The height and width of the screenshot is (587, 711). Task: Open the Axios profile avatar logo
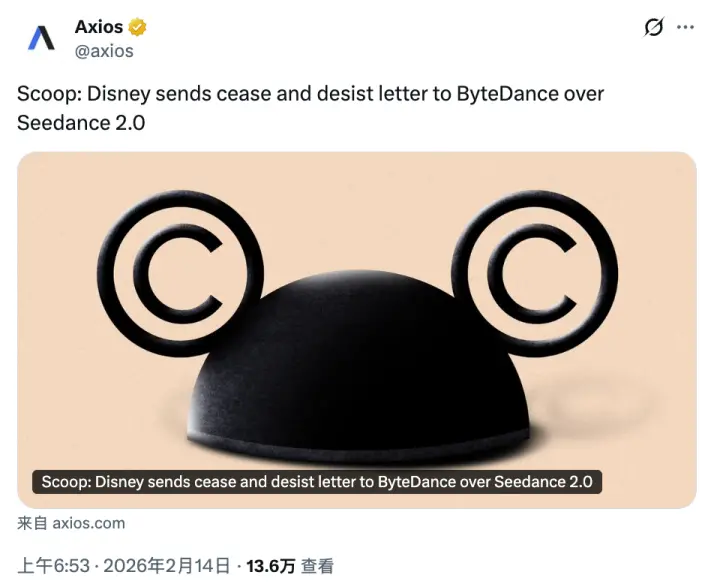41,38
